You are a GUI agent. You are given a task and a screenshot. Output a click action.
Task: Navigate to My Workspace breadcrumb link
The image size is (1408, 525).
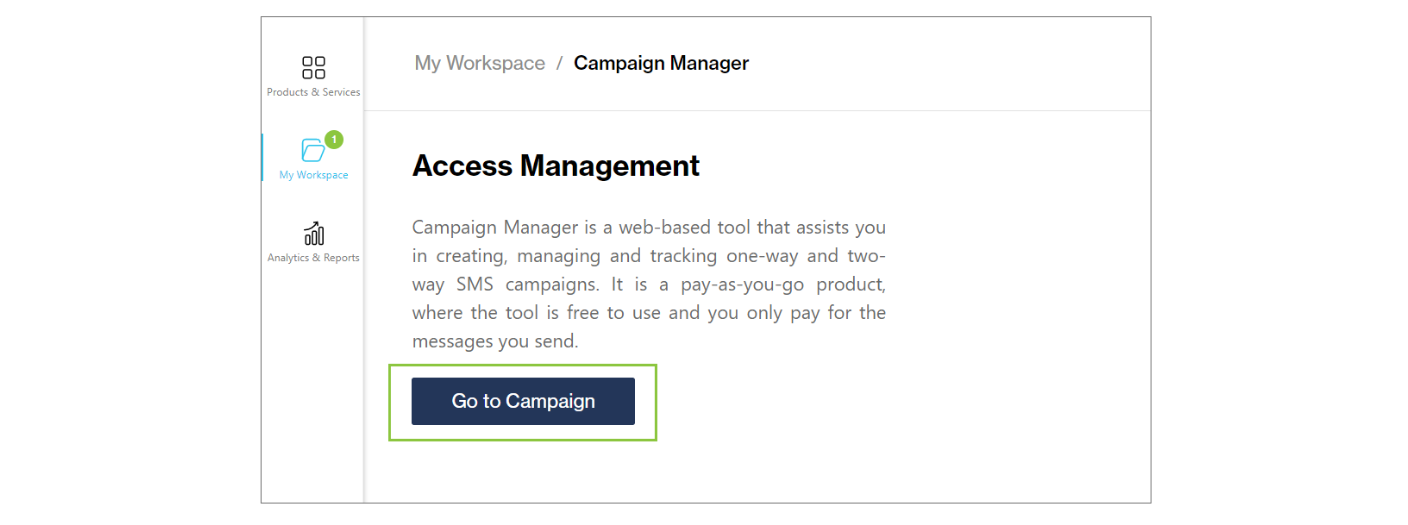[x=479, y=63]
